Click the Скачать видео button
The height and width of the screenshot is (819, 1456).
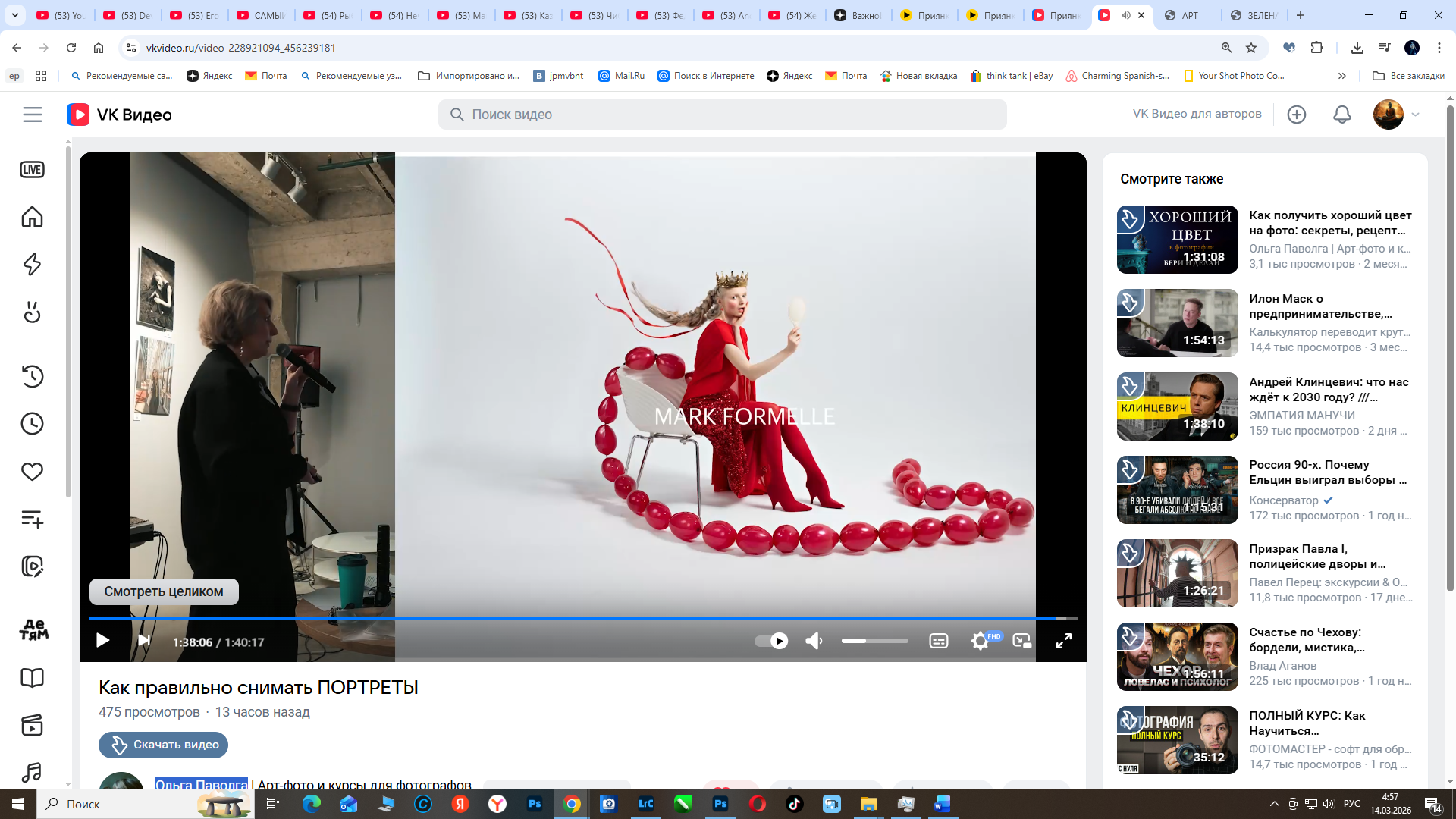[x=163, y=745]
